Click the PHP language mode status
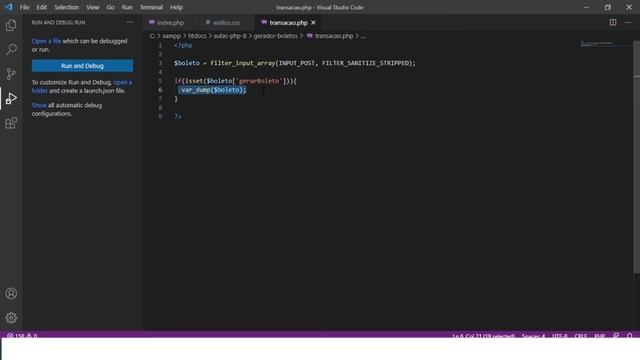The width and height of the screenshot is (640, 360). click(600, 336)
